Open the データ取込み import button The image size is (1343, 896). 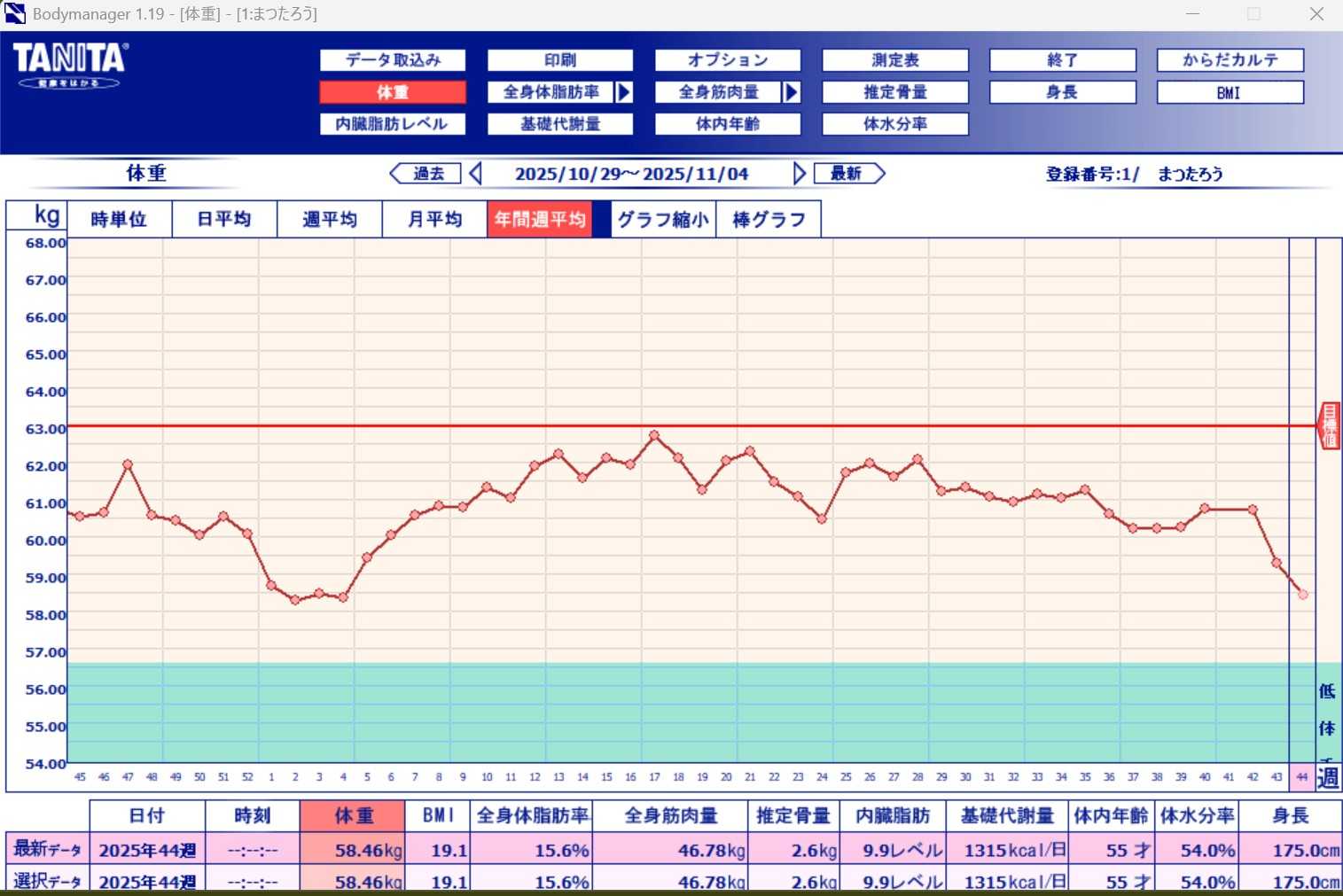click(x=393, y=60)
